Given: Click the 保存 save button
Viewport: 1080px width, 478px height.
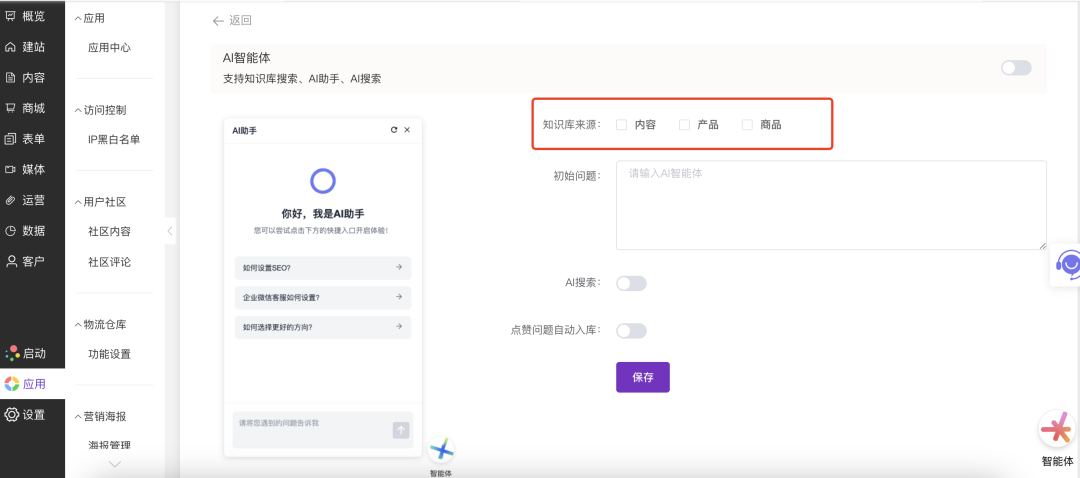Looking at the screenshot, I should point(643,377).
